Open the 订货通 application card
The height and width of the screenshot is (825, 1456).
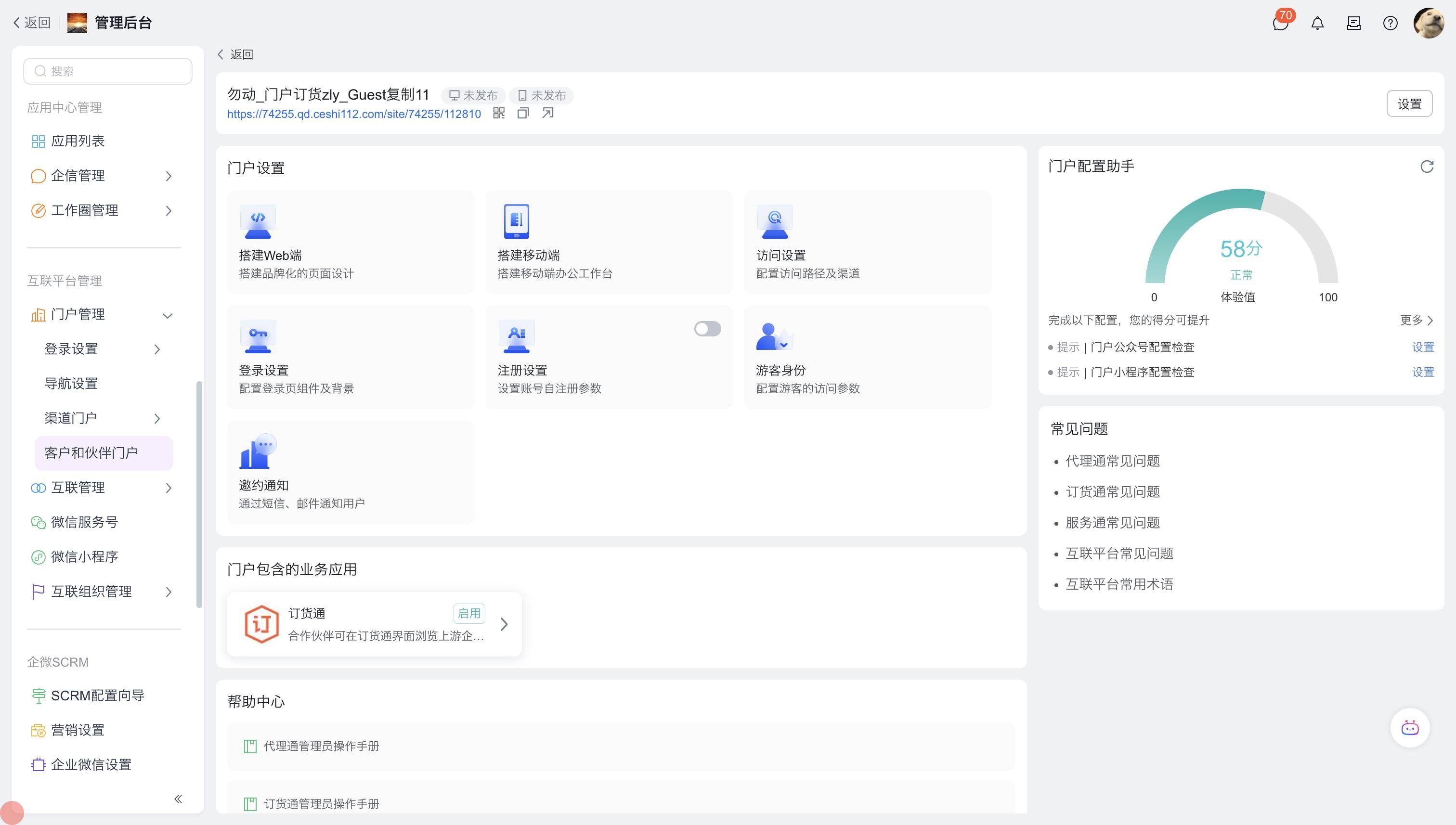click(x=374, y=624)
